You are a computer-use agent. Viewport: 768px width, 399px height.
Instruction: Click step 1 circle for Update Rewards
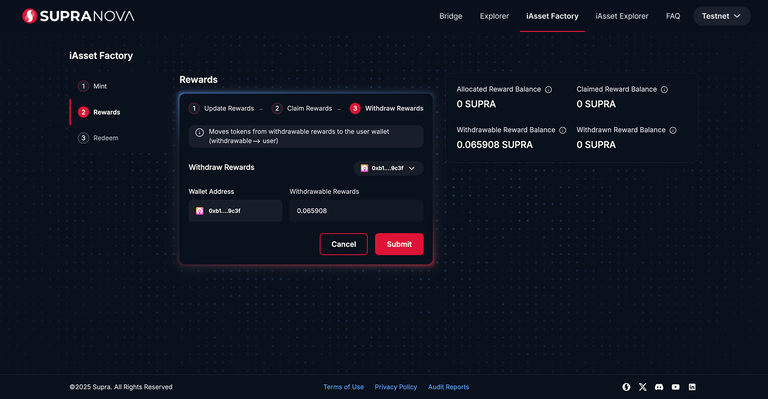coord(194,108)
